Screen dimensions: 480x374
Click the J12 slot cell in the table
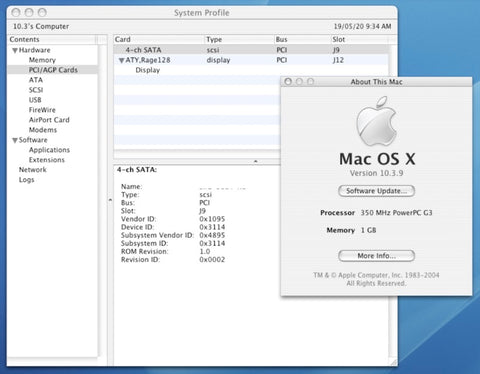338,60
